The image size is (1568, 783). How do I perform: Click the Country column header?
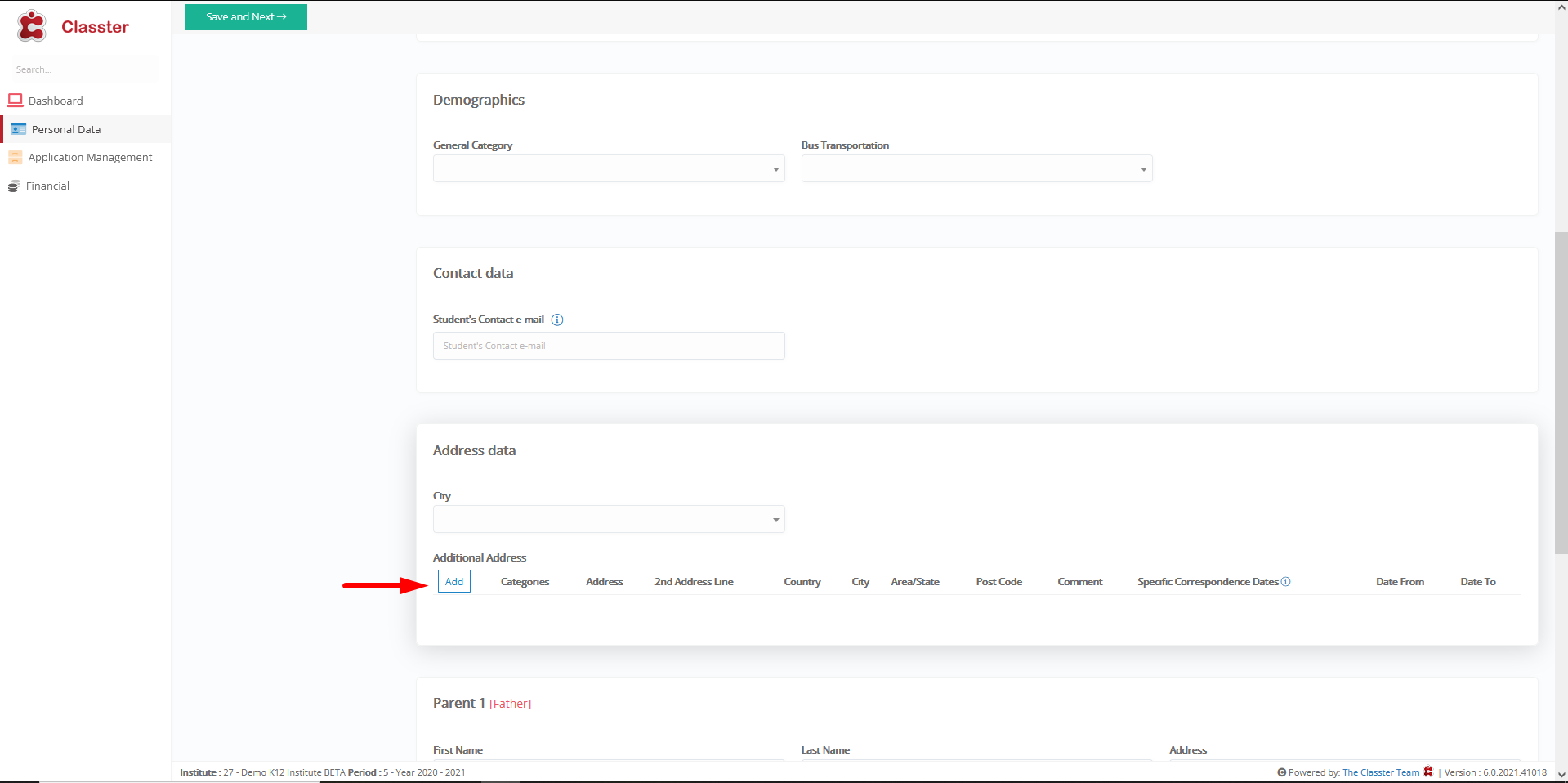click(802, 582)
